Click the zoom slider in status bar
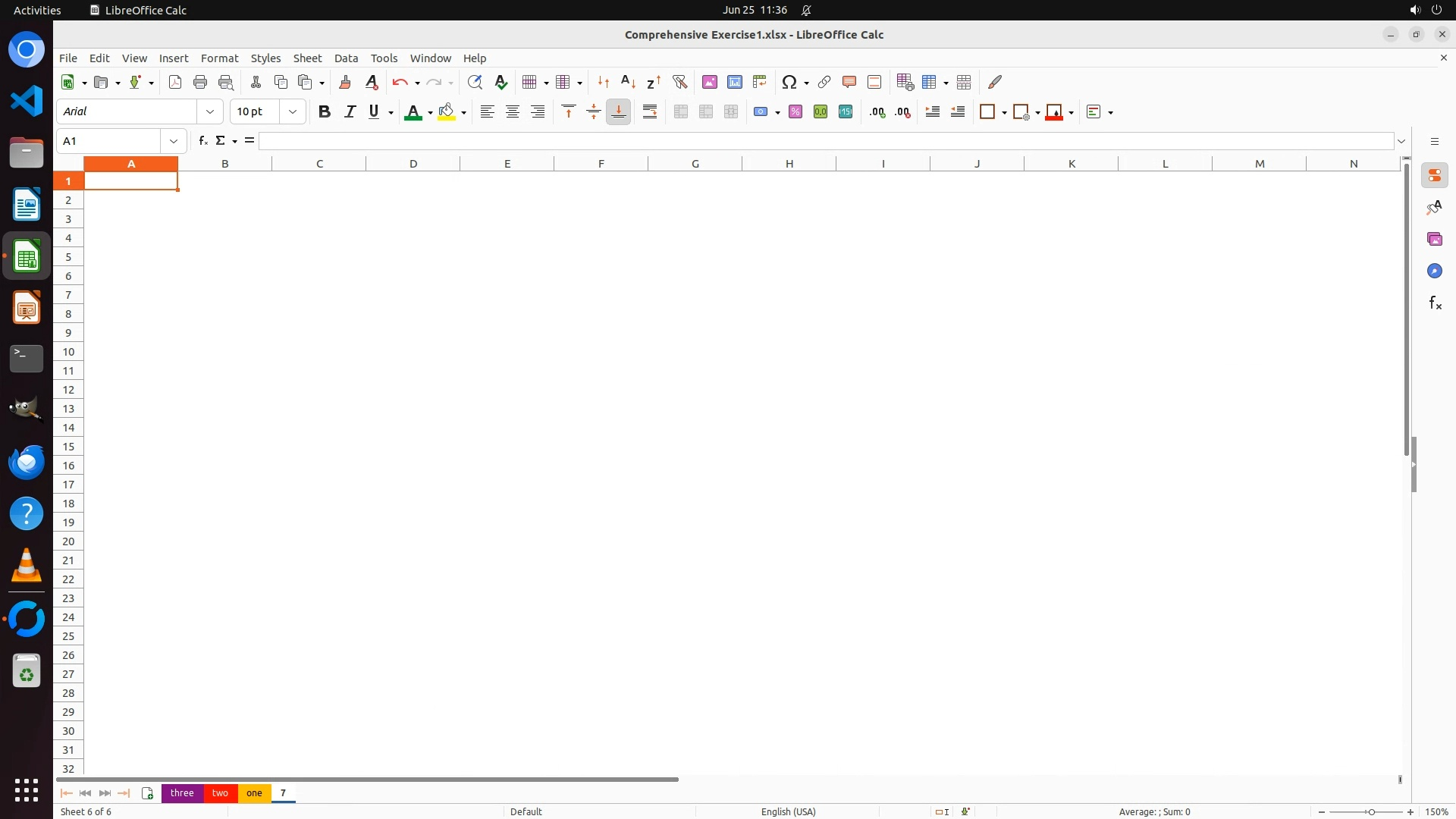Image resolution: width=1456 pixels, height=819 pixels. pos(1370,812)
